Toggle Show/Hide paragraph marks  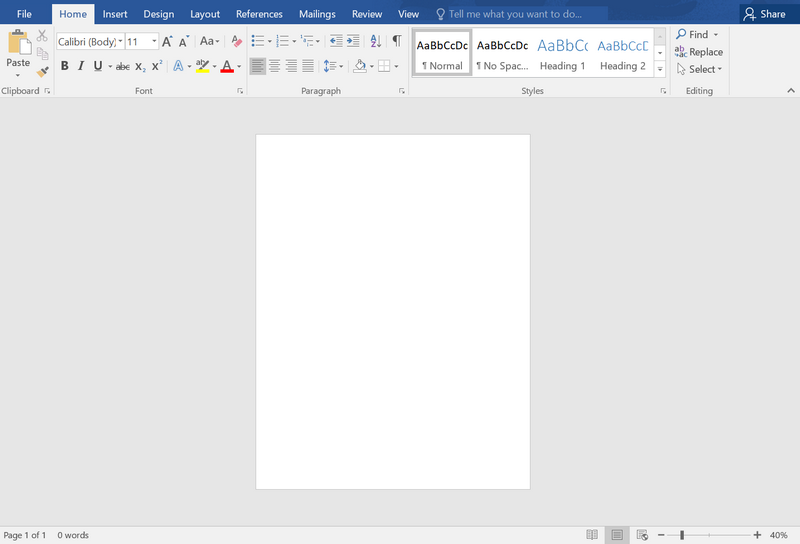click(x=397, y=41)
